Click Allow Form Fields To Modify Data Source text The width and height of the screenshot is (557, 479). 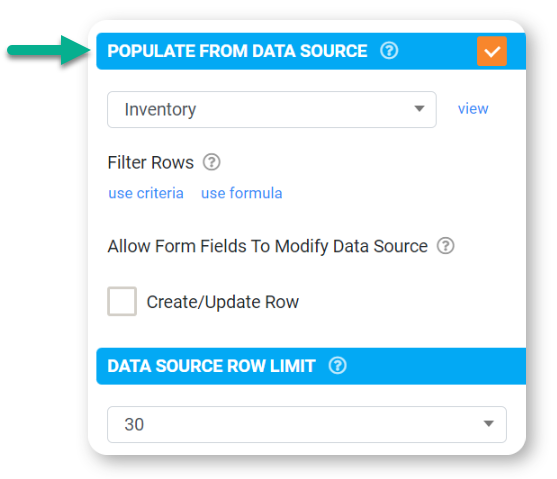(267, 246)
